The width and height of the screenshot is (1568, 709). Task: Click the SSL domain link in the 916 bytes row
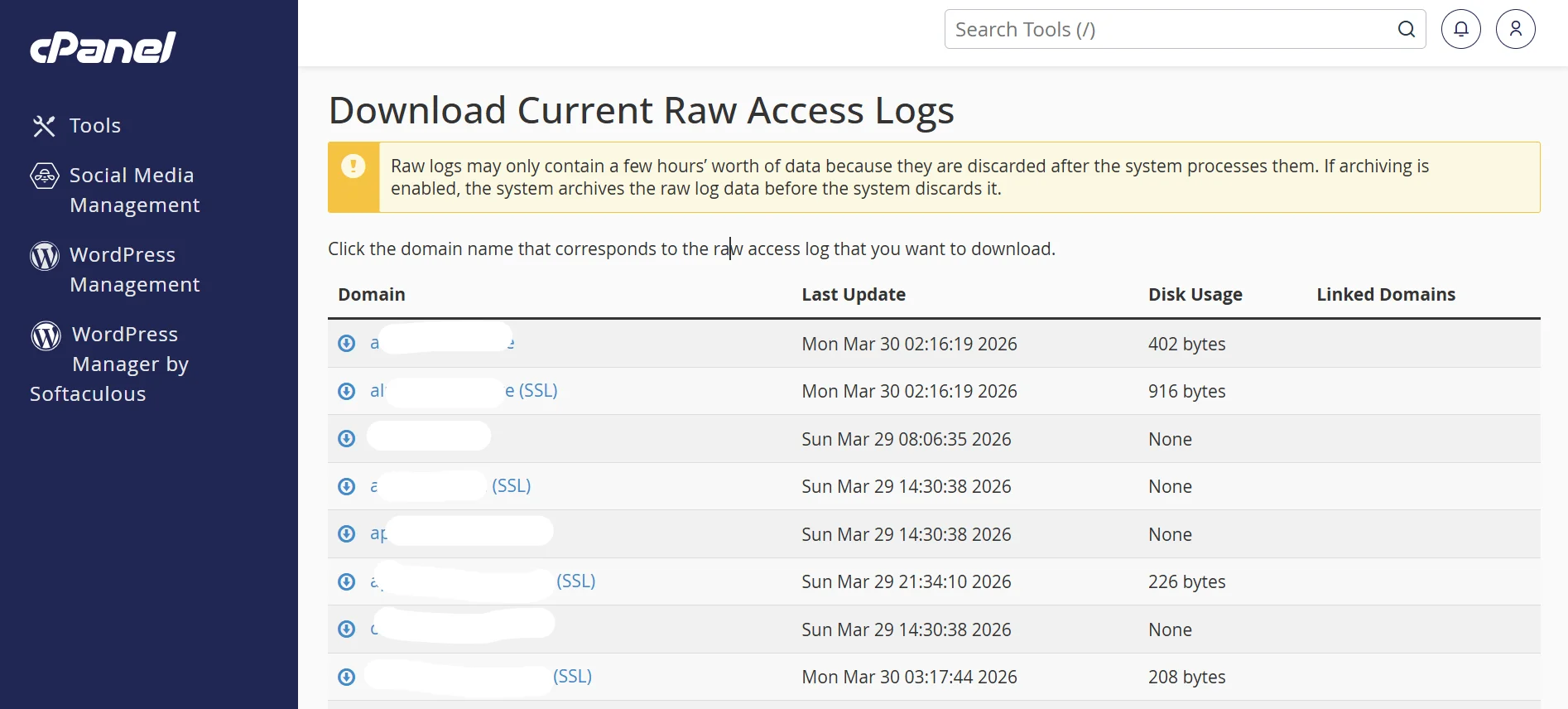click(464, 390)
